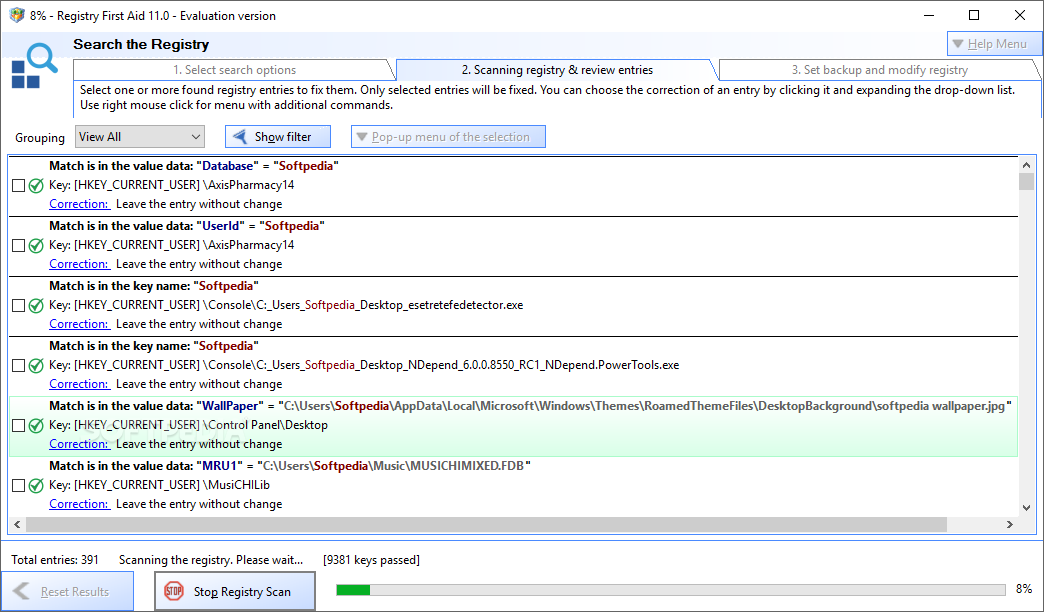1044x612 pixels.
Task: Click the results list scroll up arrow
Action: click(1026, 165)
